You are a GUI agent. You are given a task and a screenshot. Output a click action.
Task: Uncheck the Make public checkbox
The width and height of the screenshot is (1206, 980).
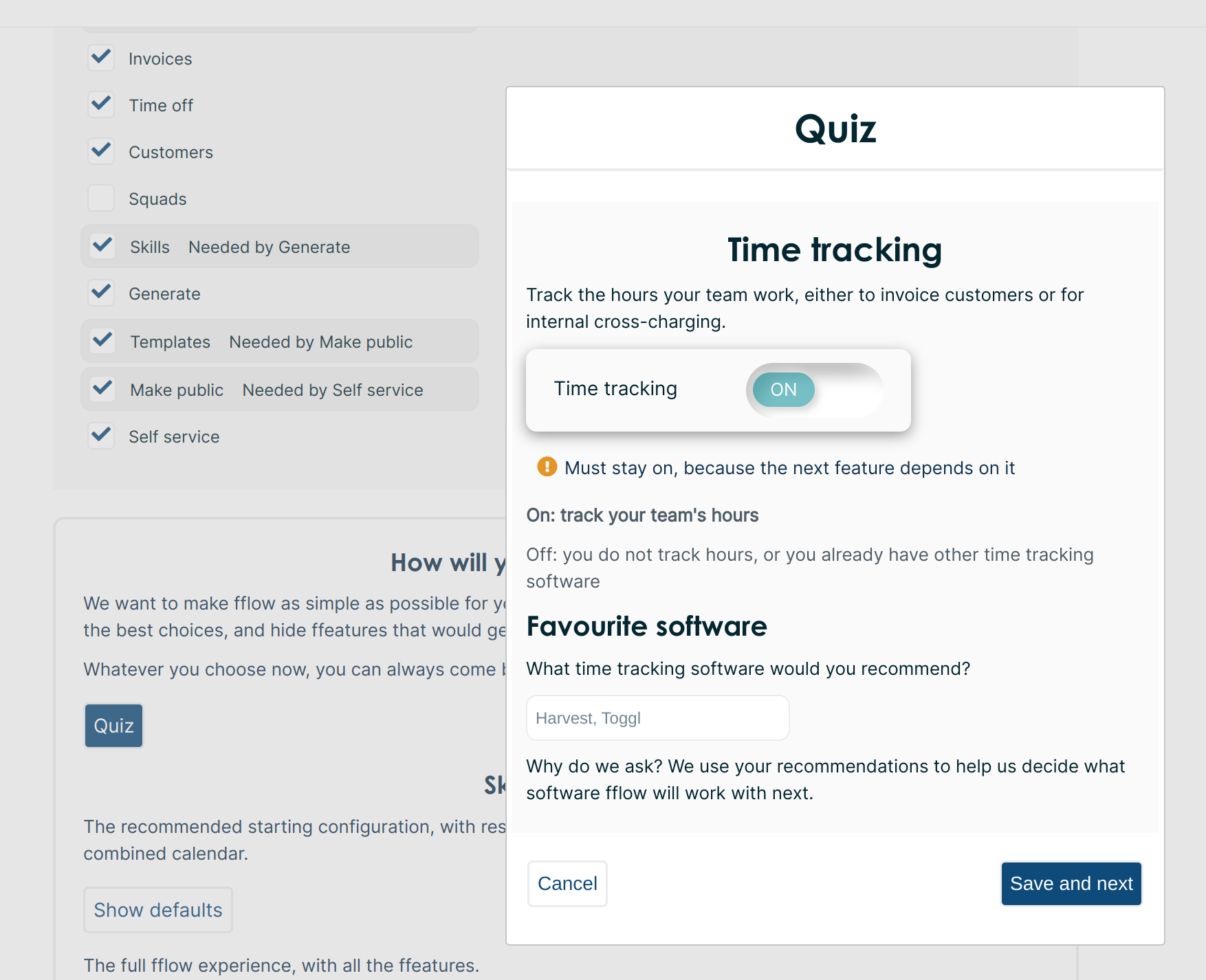(103, 389)
